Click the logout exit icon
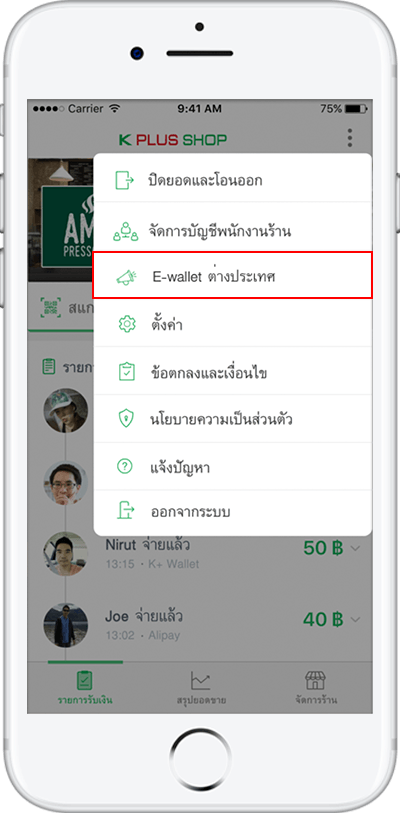 point(126,511)
